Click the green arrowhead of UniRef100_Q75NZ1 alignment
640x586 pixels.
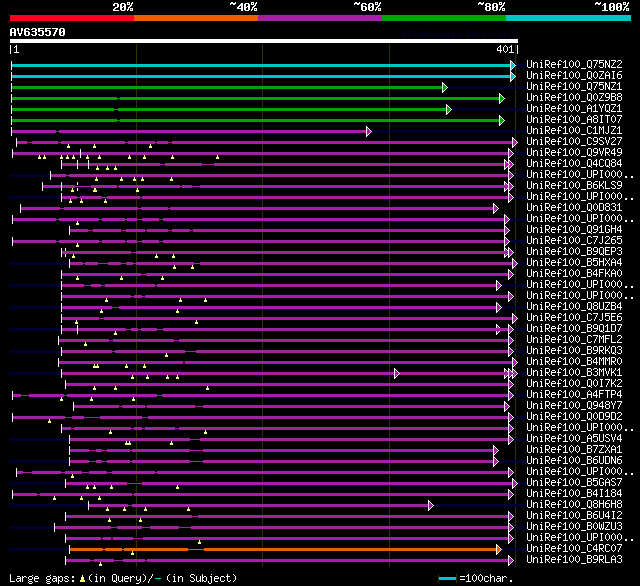click(445, 87)
